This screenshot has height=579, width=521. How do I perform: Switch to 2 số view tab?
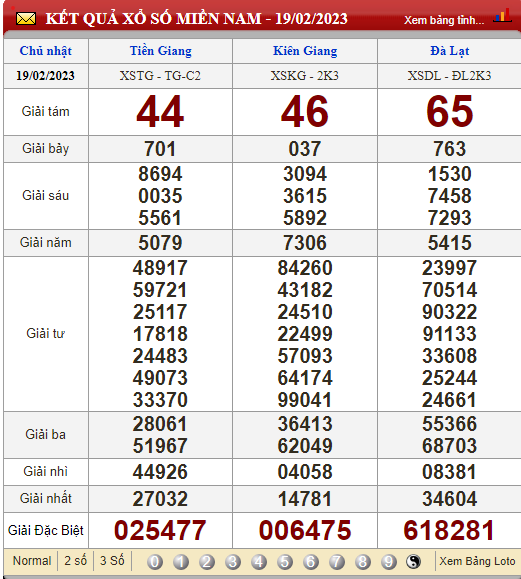coord(75,561)
